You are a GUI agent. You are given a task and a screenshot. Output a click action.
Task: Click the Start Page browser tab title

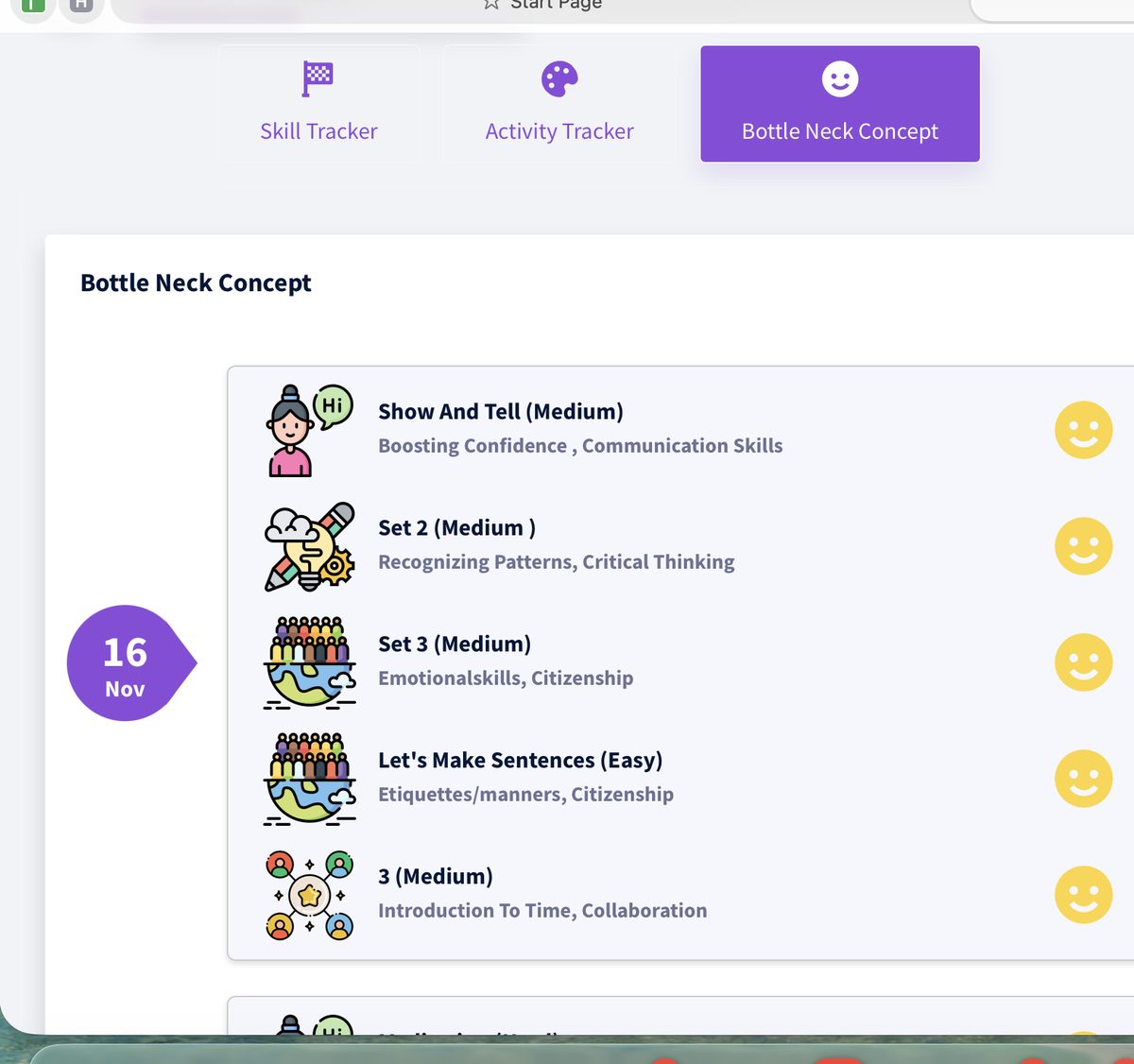tap(556, 5)
